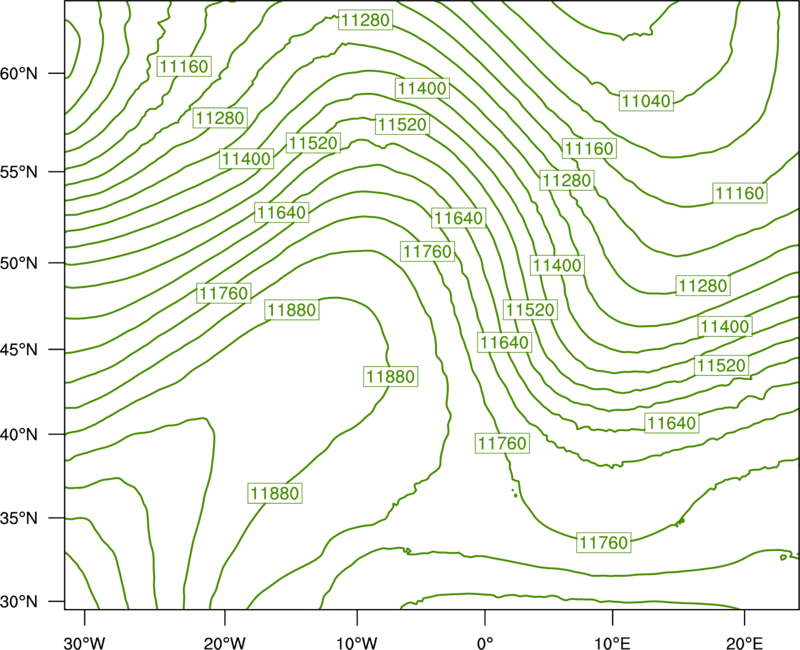Click the 11160 label nearest the 60°N tick

[184, 66]
